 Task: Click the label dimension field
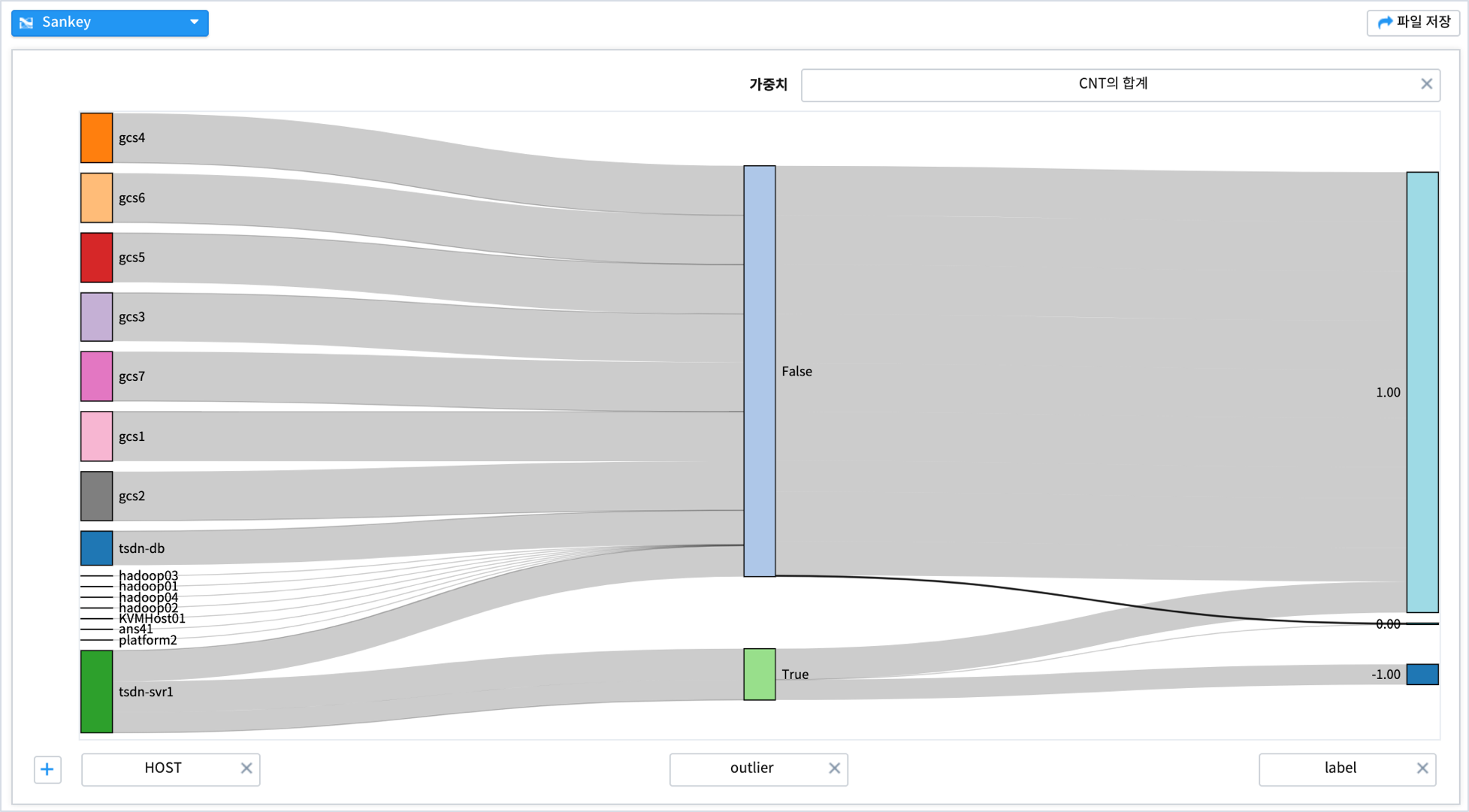(x=1347, y=769)
